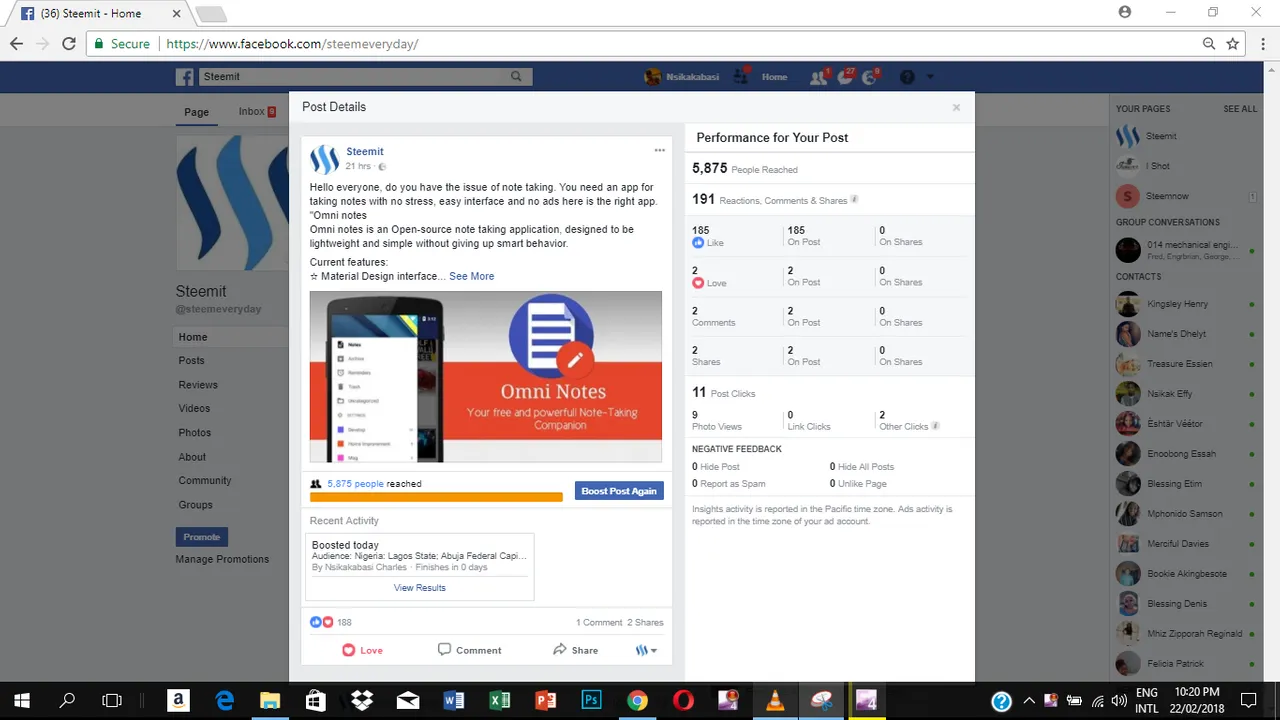Click the Nsikakabasi profile link in top bar
The width and height of the screenshot is (1280, 720).
(682, 76)
